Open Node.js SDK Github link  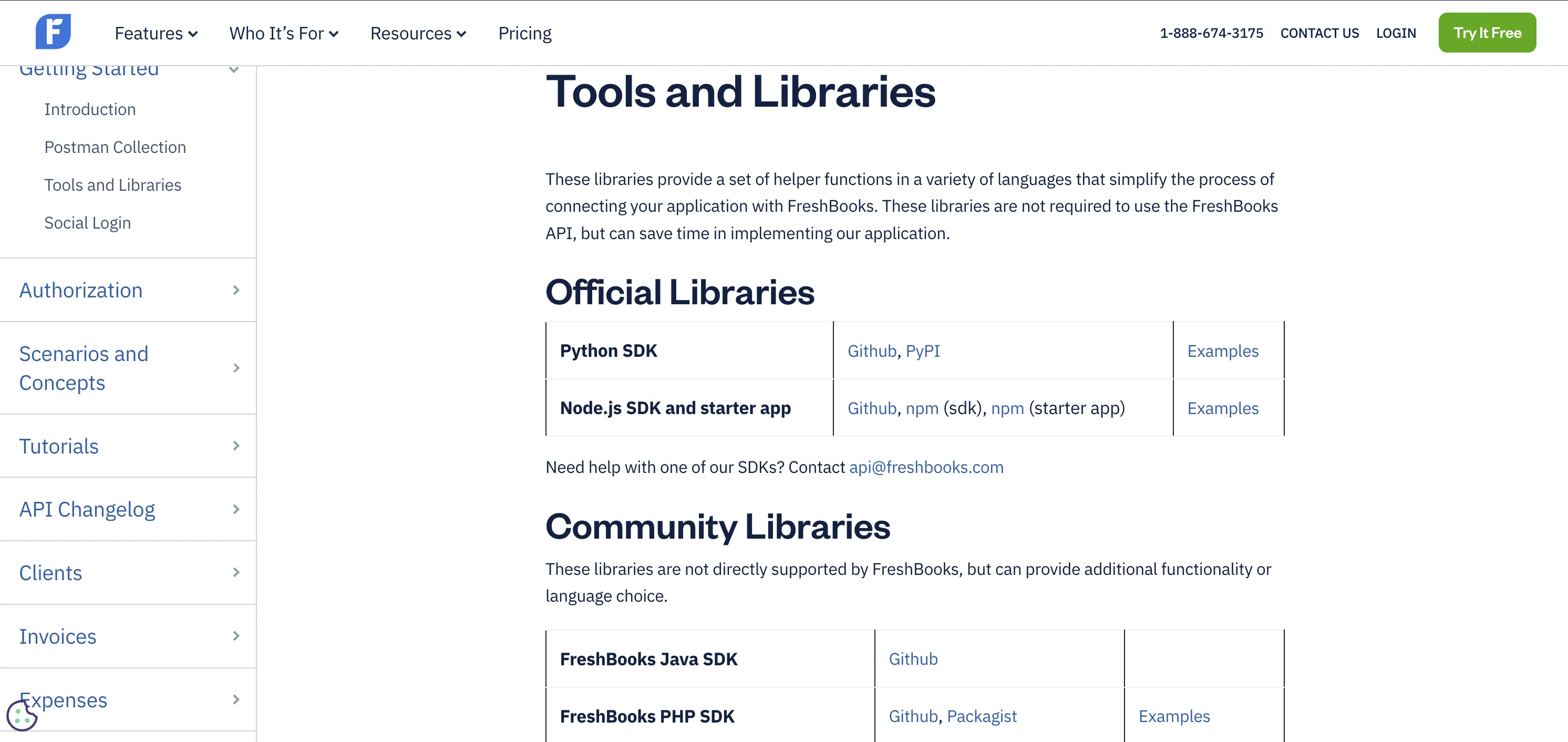[872, 408]
